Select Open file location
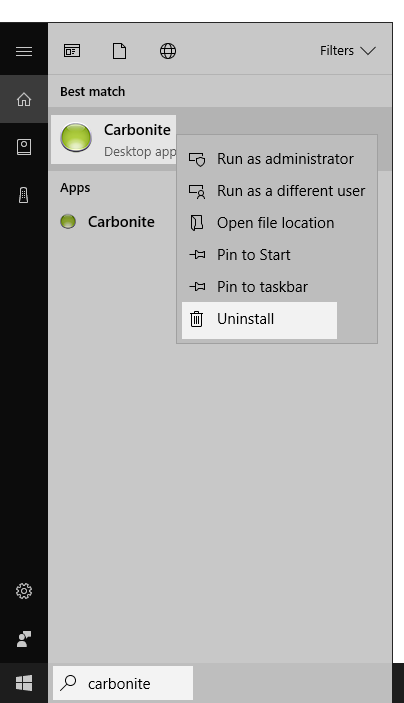The width and height of the screenshot is (404, 703). 277,223
